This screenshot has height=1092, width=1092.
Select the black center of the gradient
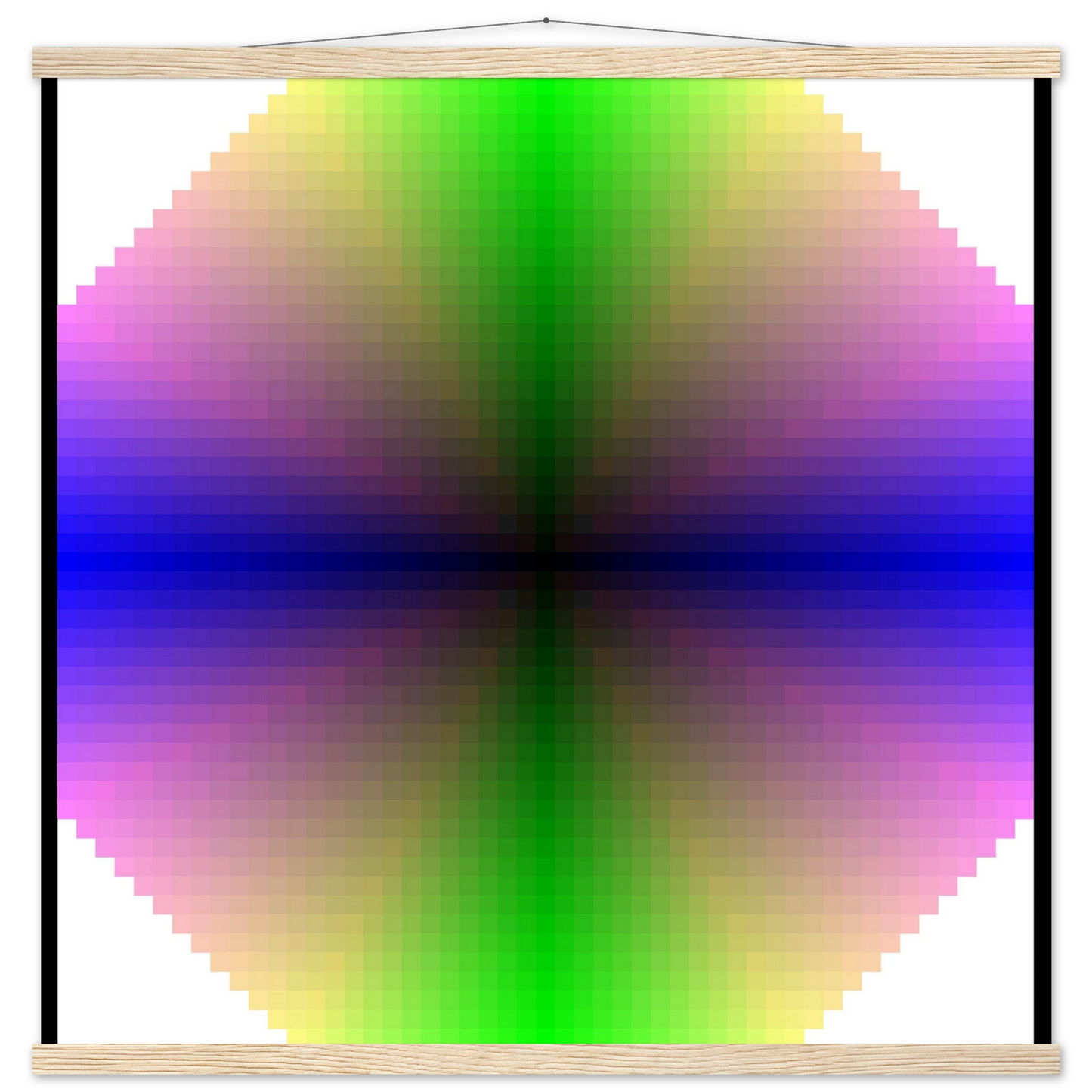pyautogui.click(x=546, y=561)
